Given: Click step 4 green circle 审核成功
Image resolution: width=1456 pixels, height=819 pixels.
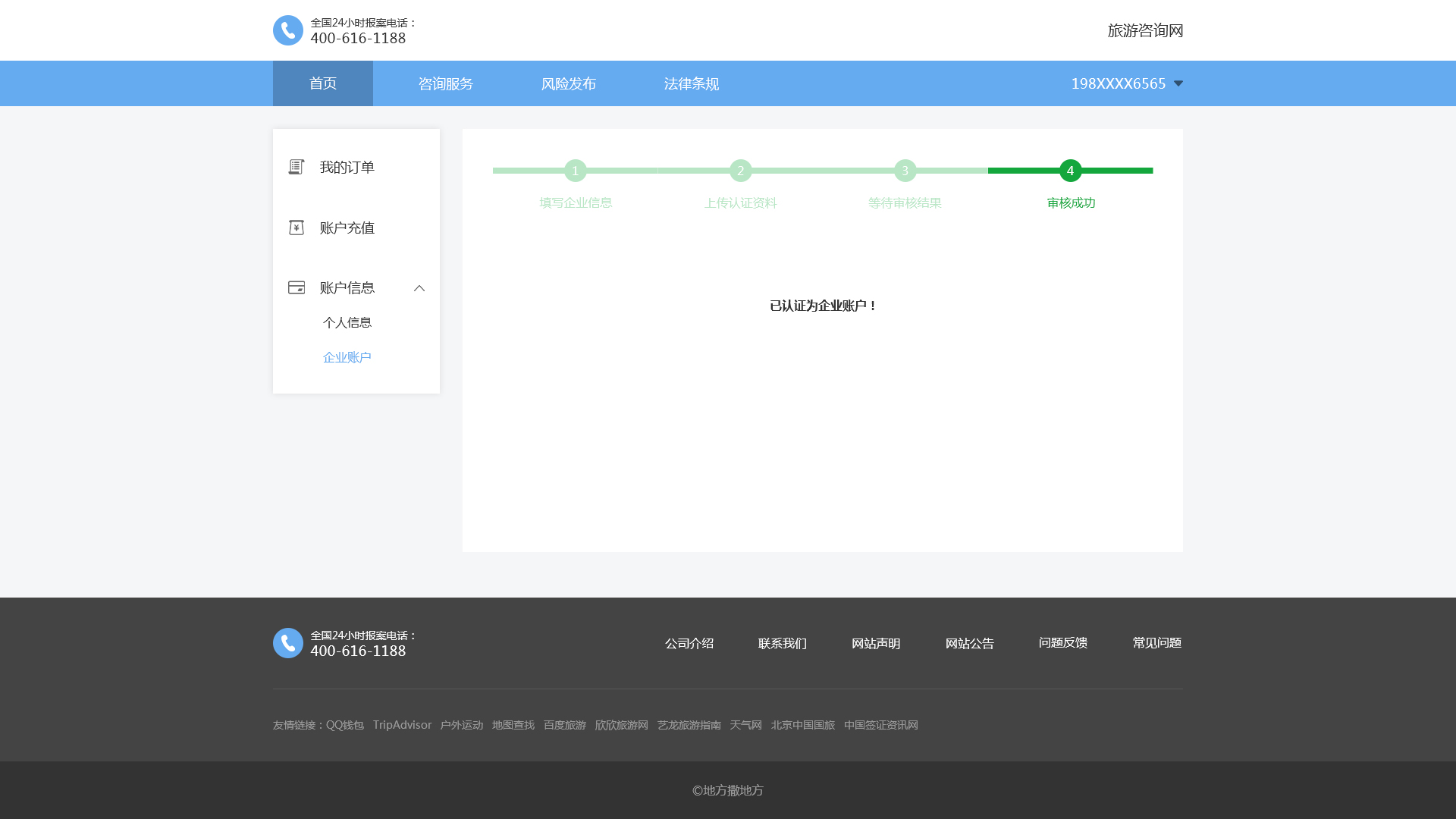Looking at the screenshot, I should [1070, 171].
